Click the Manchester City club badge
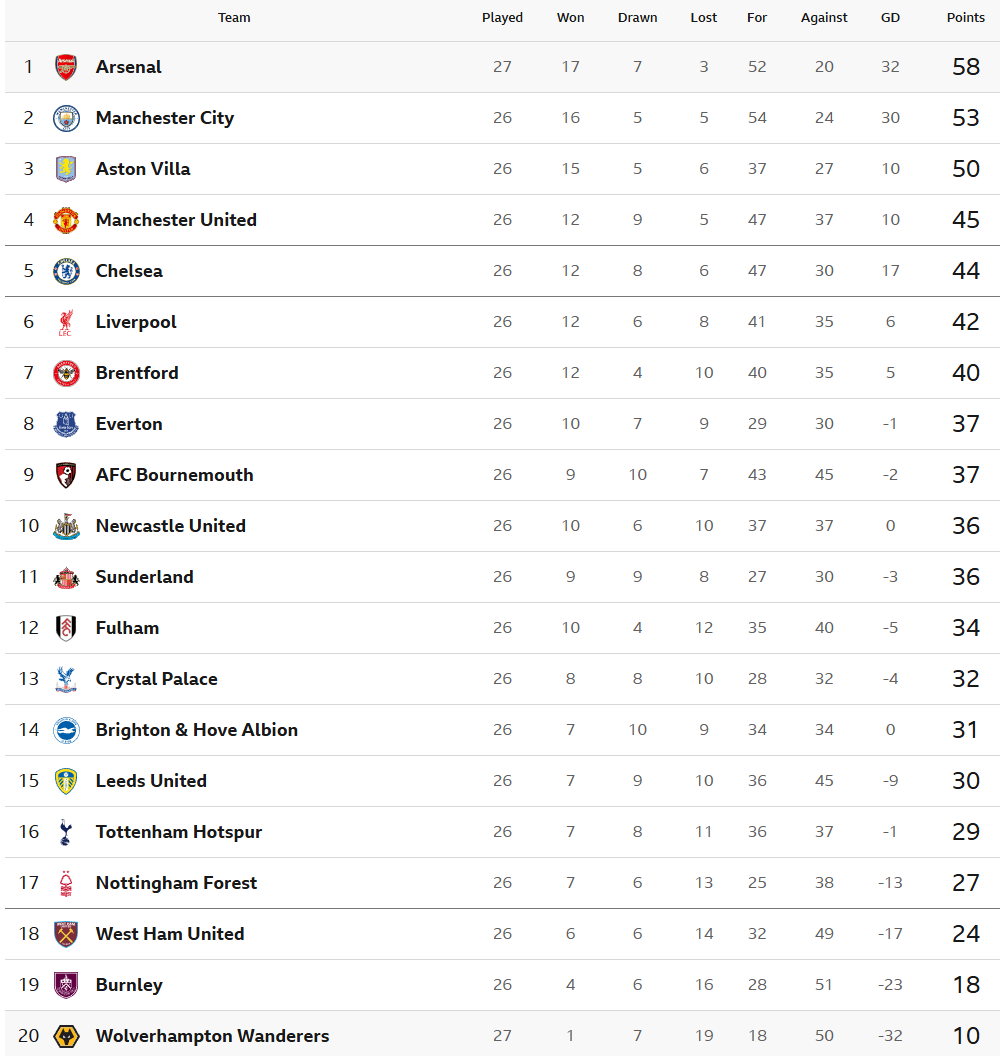1000x1056 pixels. click(66, 118)
